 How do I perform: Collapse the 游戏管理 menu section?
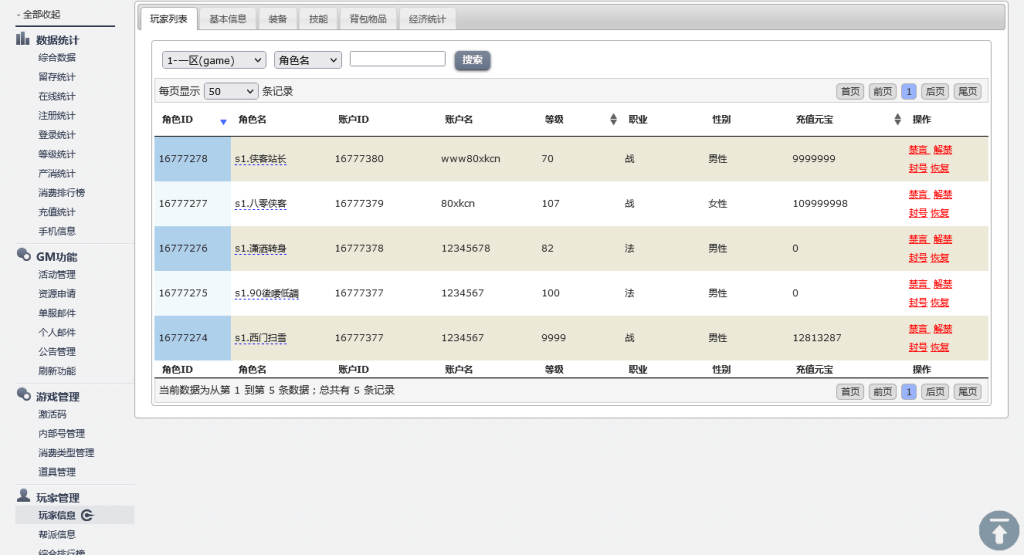(x=57, y=396)
